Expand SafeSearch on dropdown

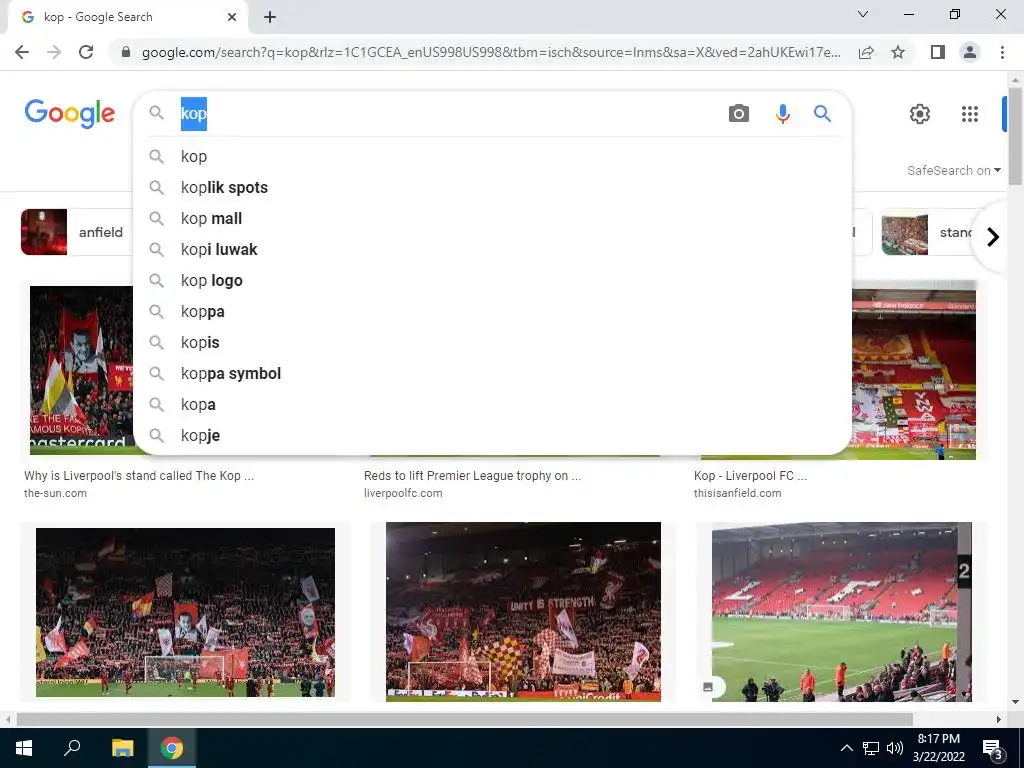coord(953,170)
